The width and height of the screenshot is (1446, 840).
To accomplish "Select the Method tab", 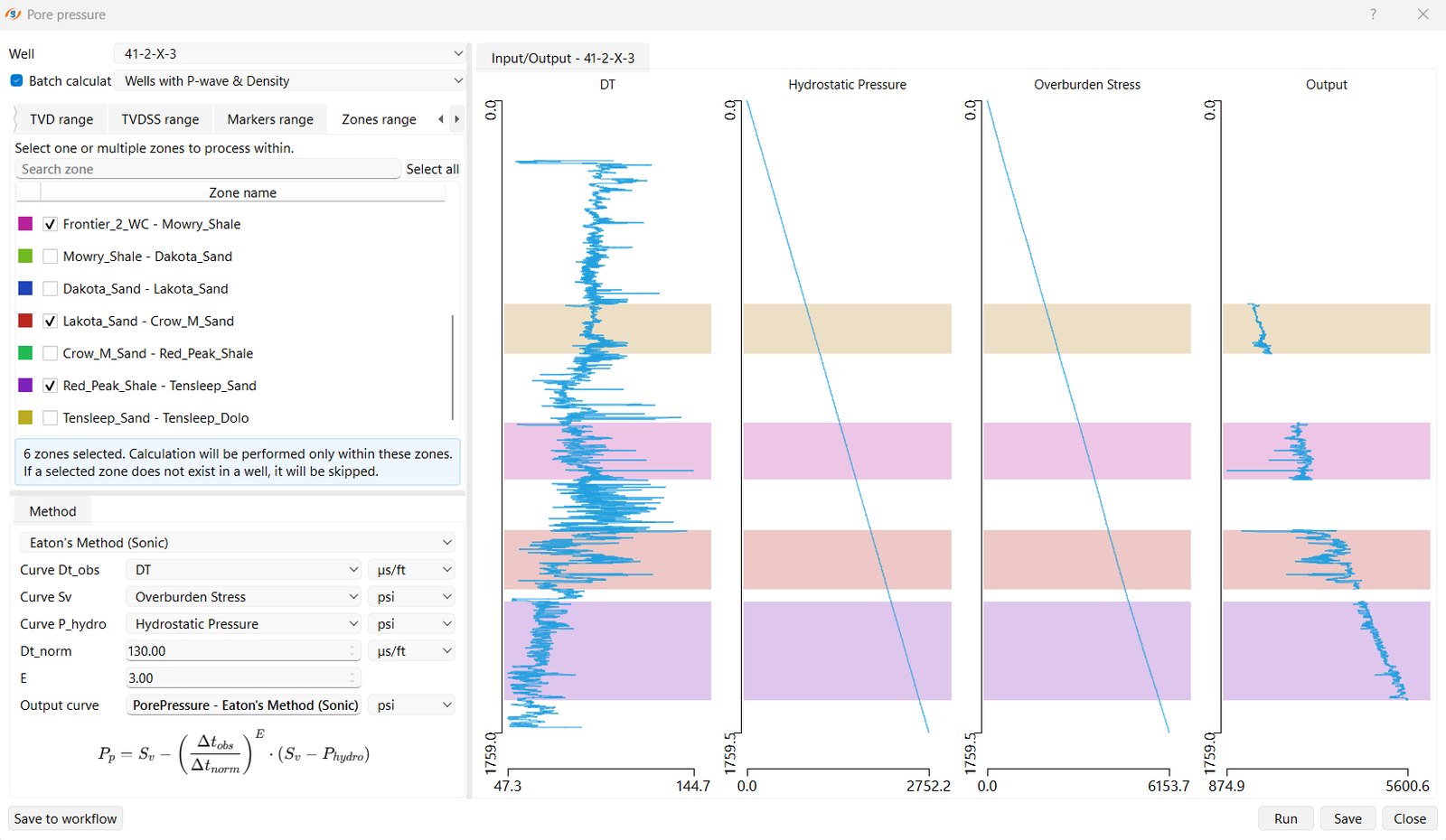I will pos(52,511).
